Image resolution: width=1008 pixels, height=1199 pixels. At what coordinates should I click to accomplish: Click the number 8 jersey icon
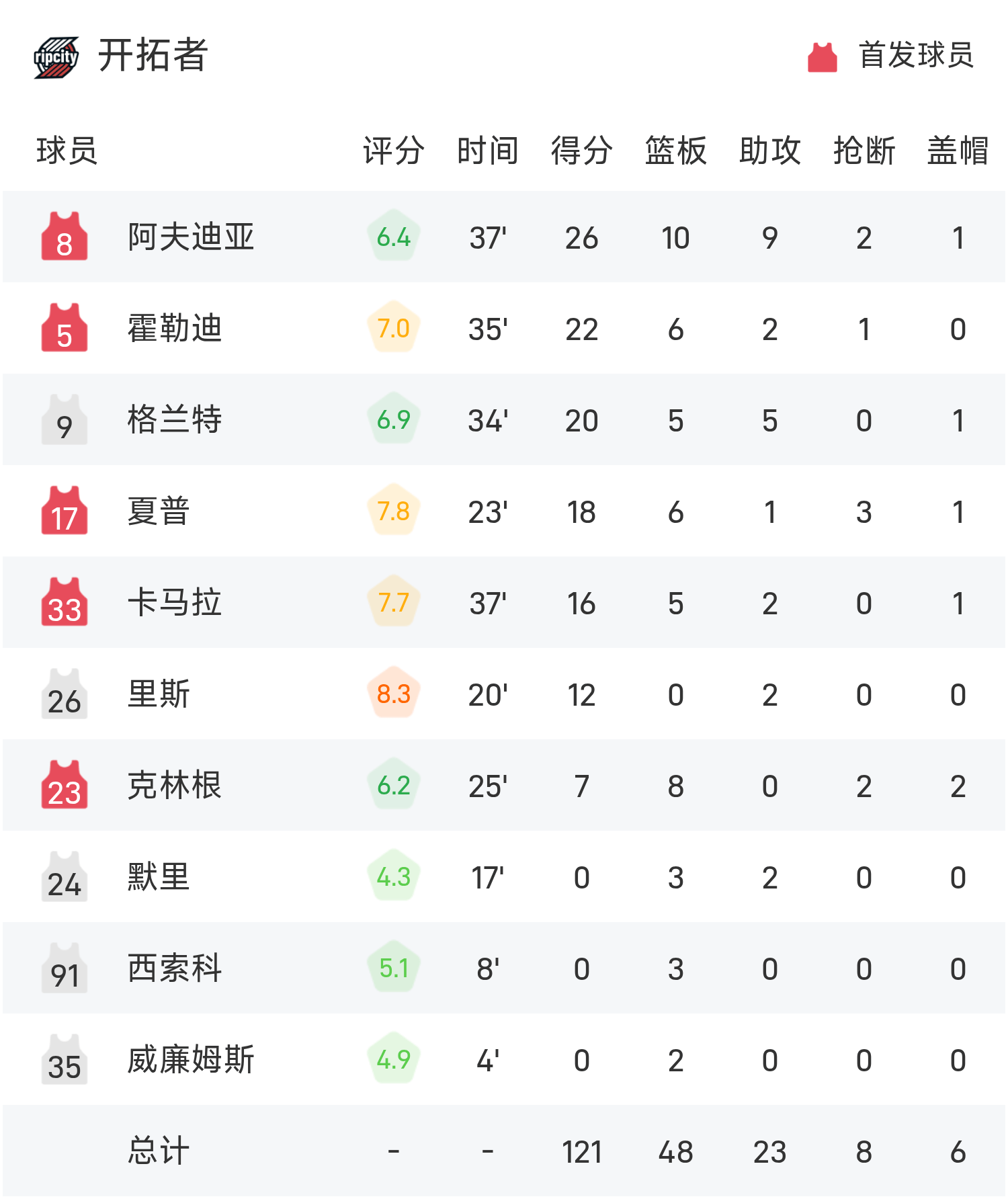pyautogui.click(x=65, y=237)
